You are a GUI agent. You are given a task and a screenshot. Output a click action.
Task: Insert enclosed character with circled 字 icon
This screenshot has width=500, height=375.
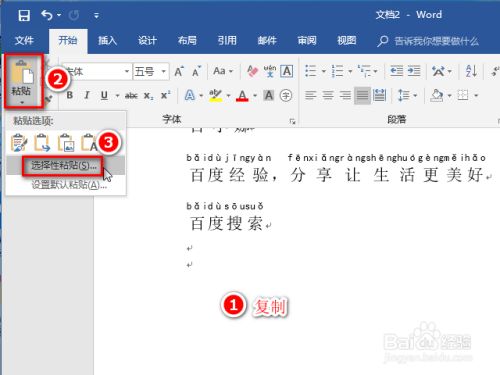pyautogui.click(x=286, y=96)
